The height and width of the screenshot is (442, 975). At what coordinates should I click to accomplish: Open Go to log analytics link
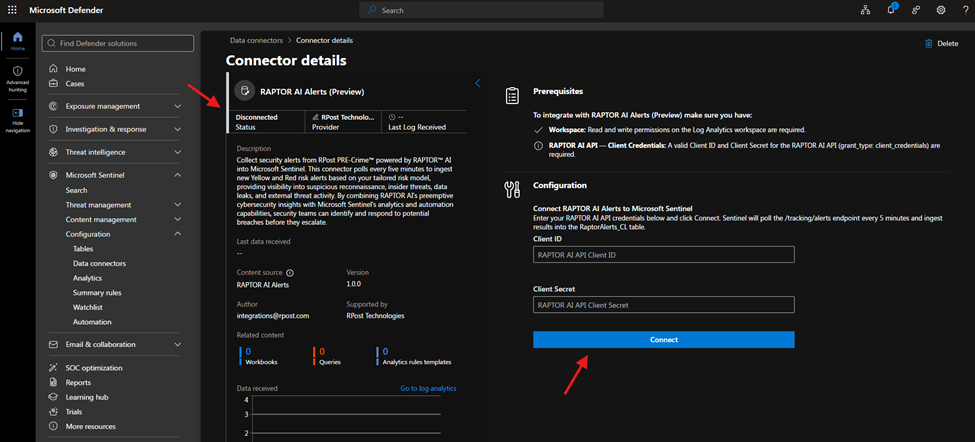(428, 389)
